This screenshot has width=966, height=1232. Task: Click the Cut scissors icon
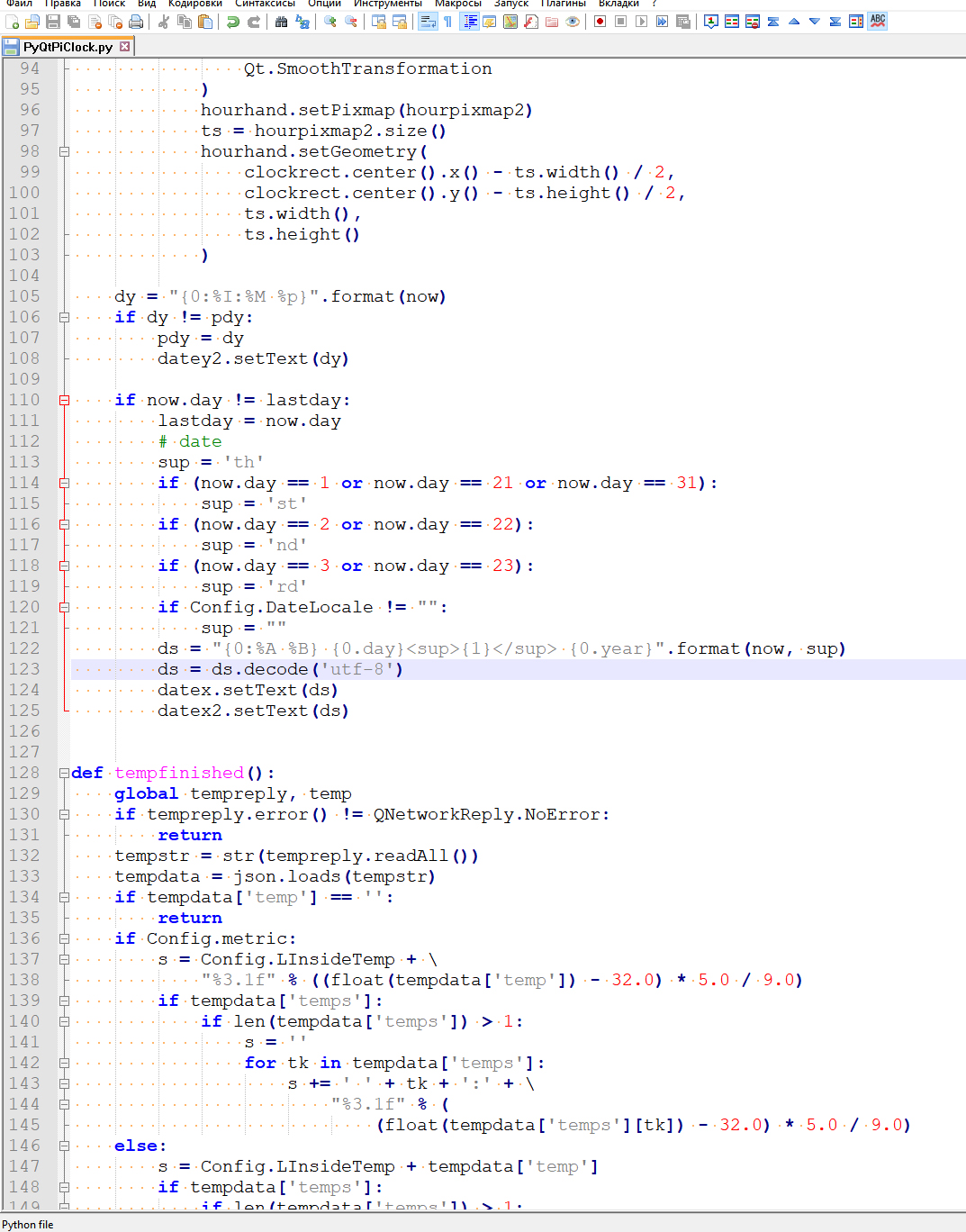click(x=164, y=22)
